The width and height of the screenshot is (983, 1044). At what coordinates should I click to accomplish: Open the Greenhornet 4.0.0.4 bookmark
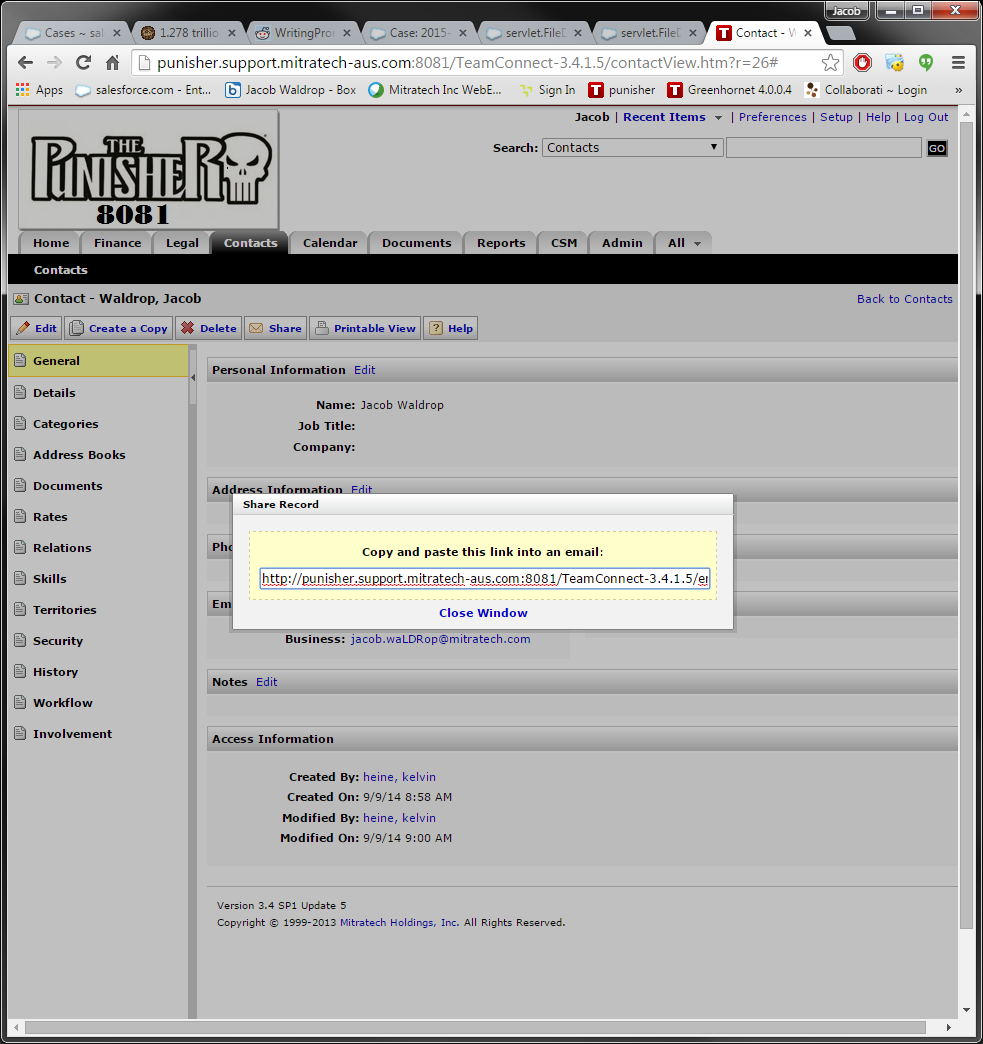730,90
